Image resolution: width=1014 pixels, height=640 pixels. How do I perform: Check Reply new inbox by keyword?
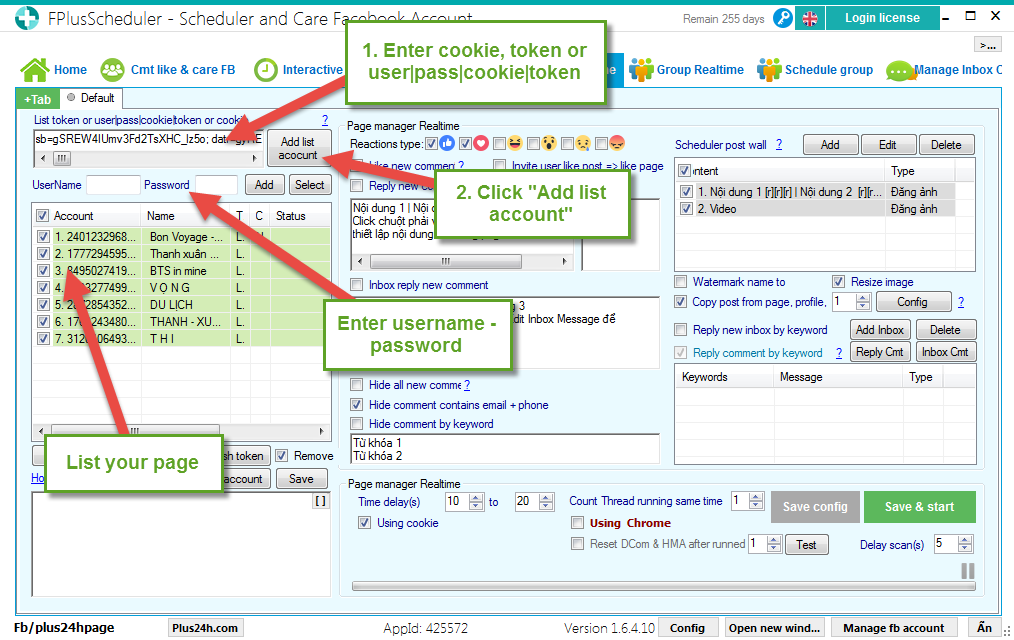click(x=680, y=330)
